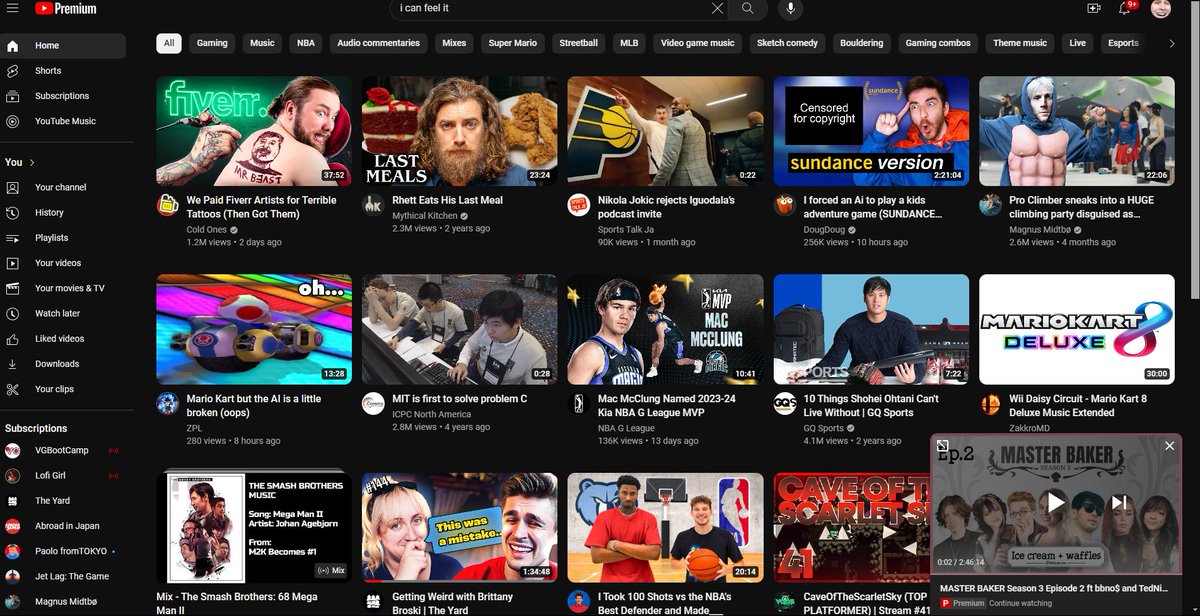
Task: Select the Gaming filter chip
Action: pyautogui.click(x=212, y=43)
